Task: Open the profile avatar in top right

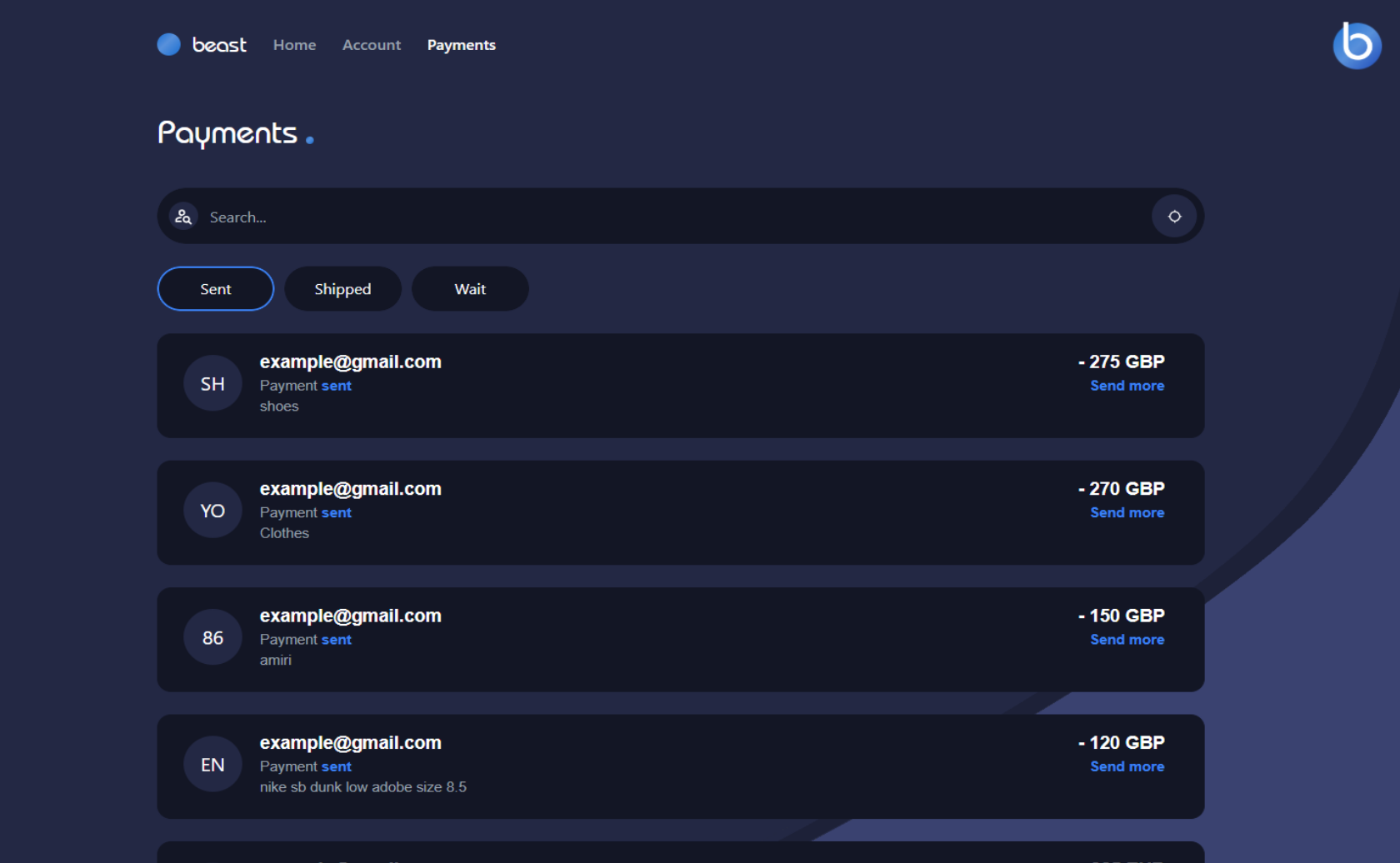Action: tap(1356, 46)
